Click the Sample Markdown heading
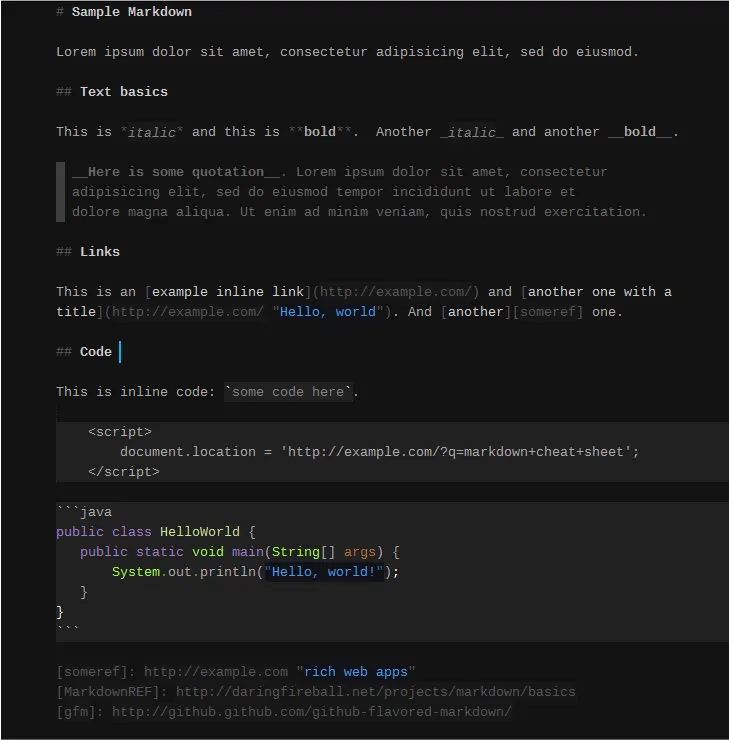The image size is (729, 740). [x=131, y=12]
